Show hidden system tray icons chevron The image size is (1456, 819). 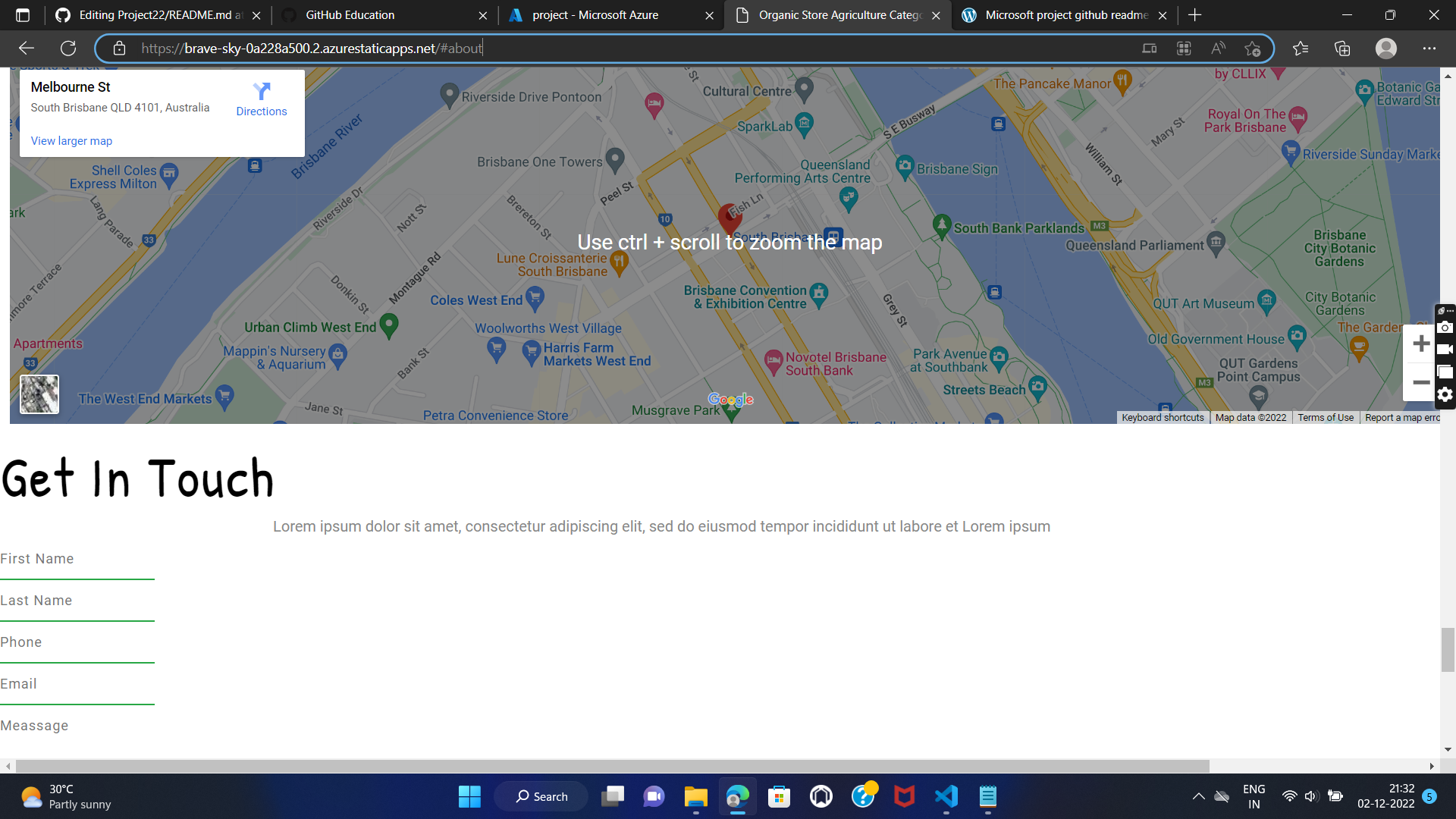click(x=1198, y=796)
